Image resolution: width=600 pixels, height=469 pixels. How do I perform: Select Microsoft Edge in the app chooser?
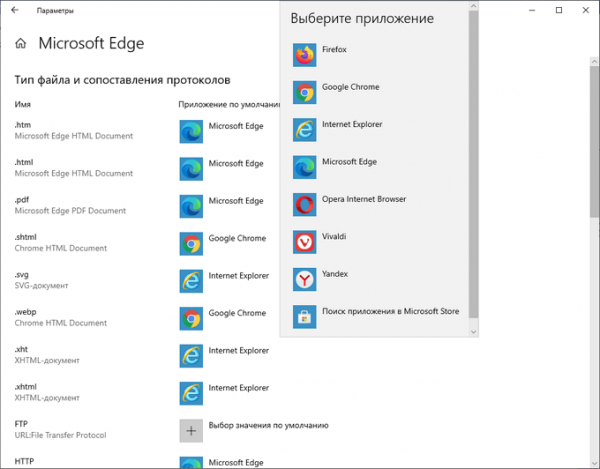(376, 167)
